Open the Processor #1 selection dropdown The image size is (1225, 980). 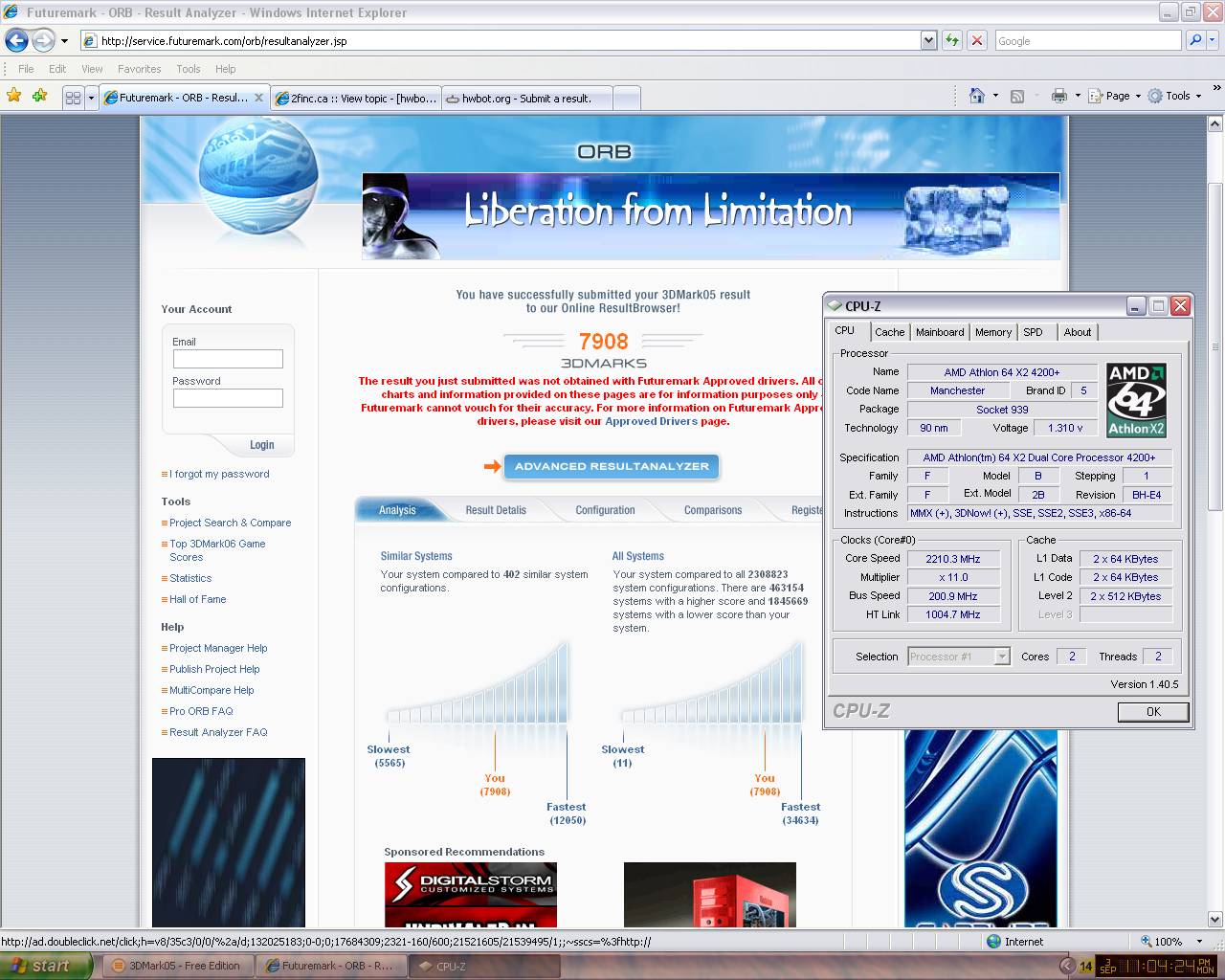1002,657
